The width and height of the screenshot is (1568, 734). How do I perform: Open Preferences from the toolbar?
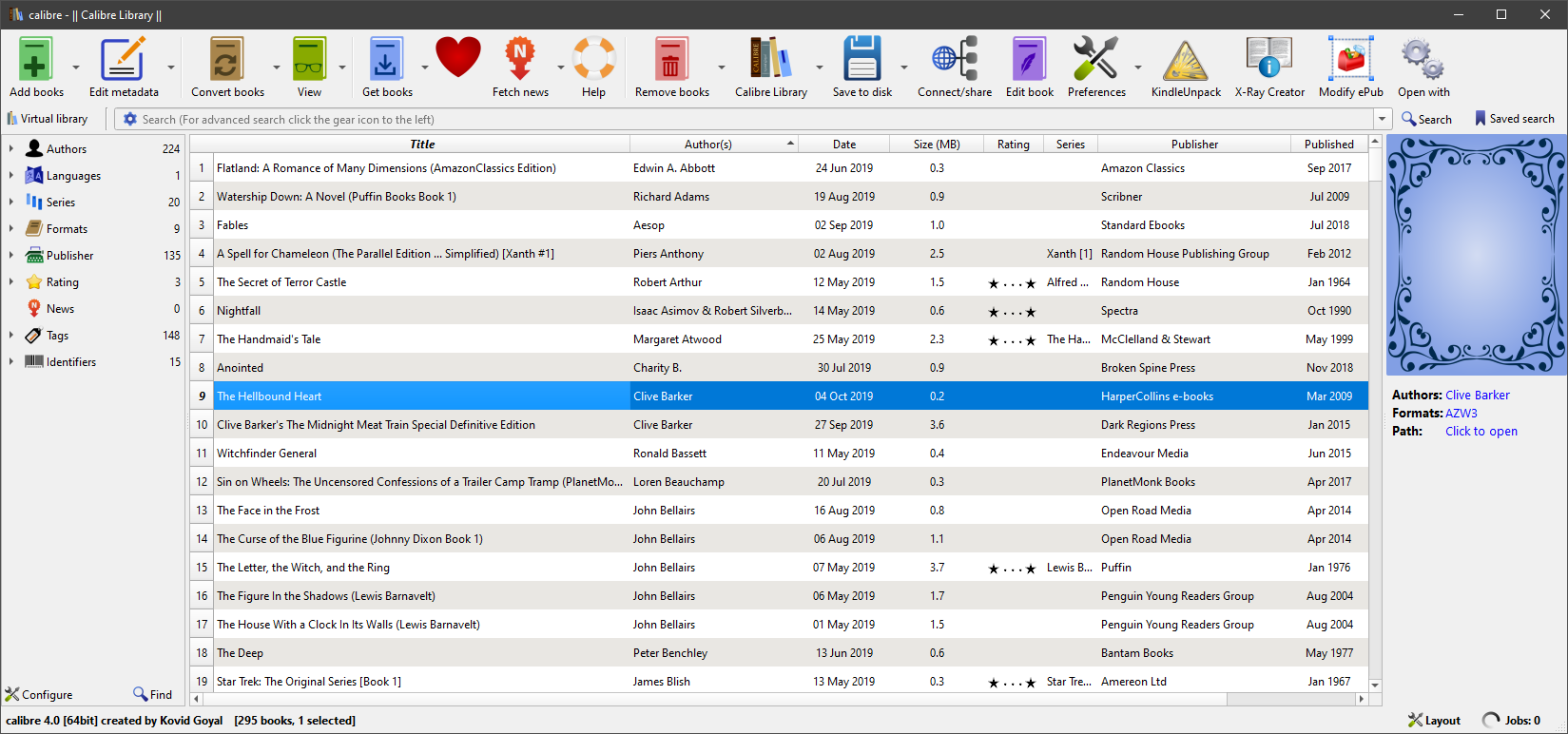pyautogui.click(x=1095, y=60)
